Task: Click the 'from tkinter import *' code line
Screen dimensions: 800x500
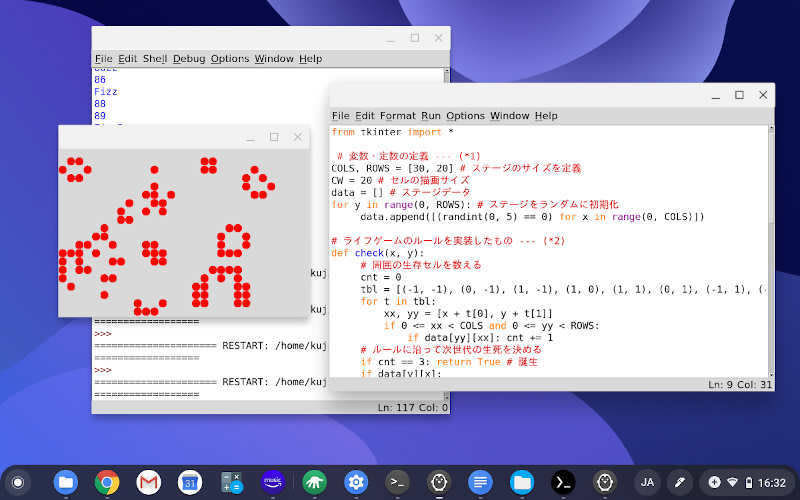Action: (392, 132)
